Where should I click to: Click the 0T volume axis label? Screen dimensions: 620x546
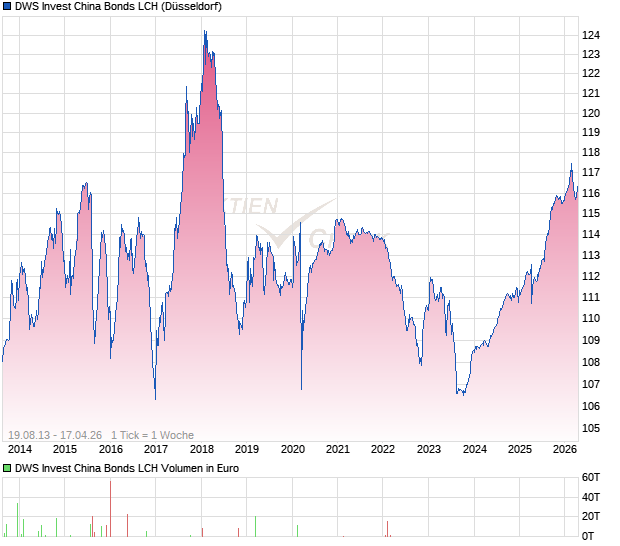pyautogui.click(x=588, y=537)
